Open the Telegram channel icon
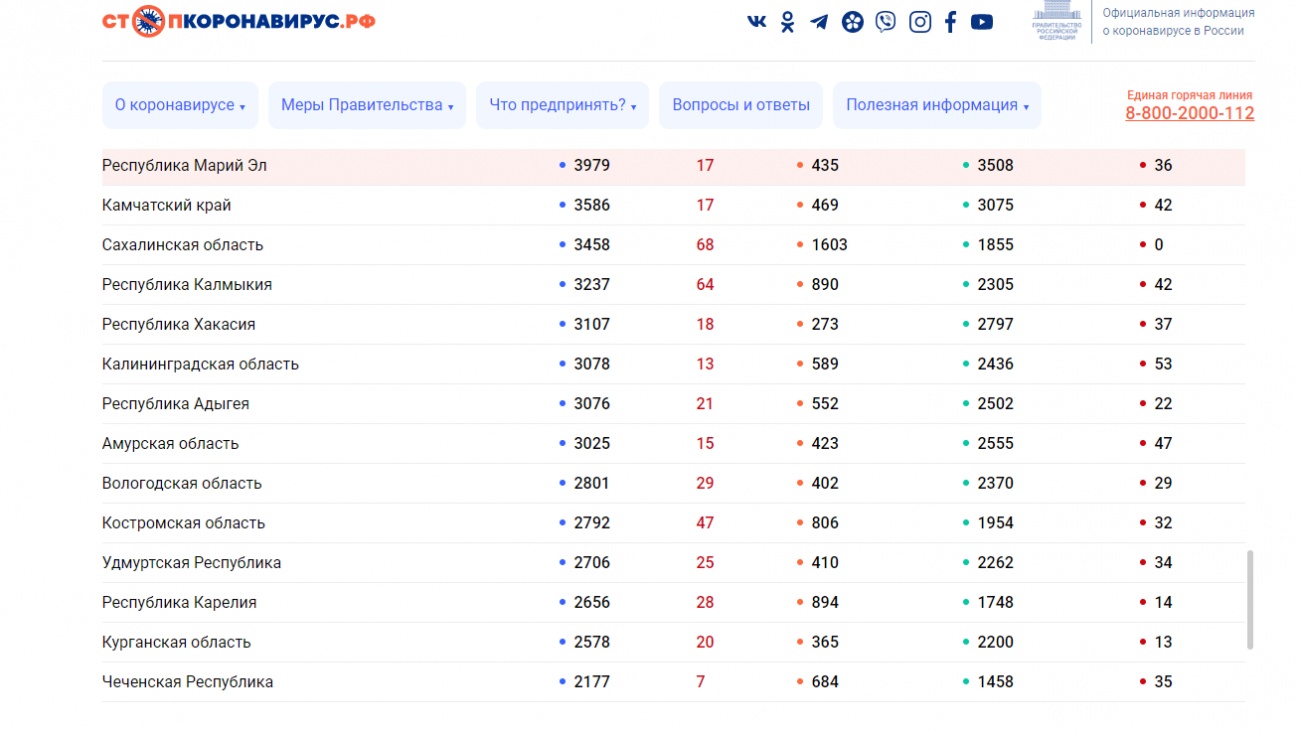 click(819, 22)
